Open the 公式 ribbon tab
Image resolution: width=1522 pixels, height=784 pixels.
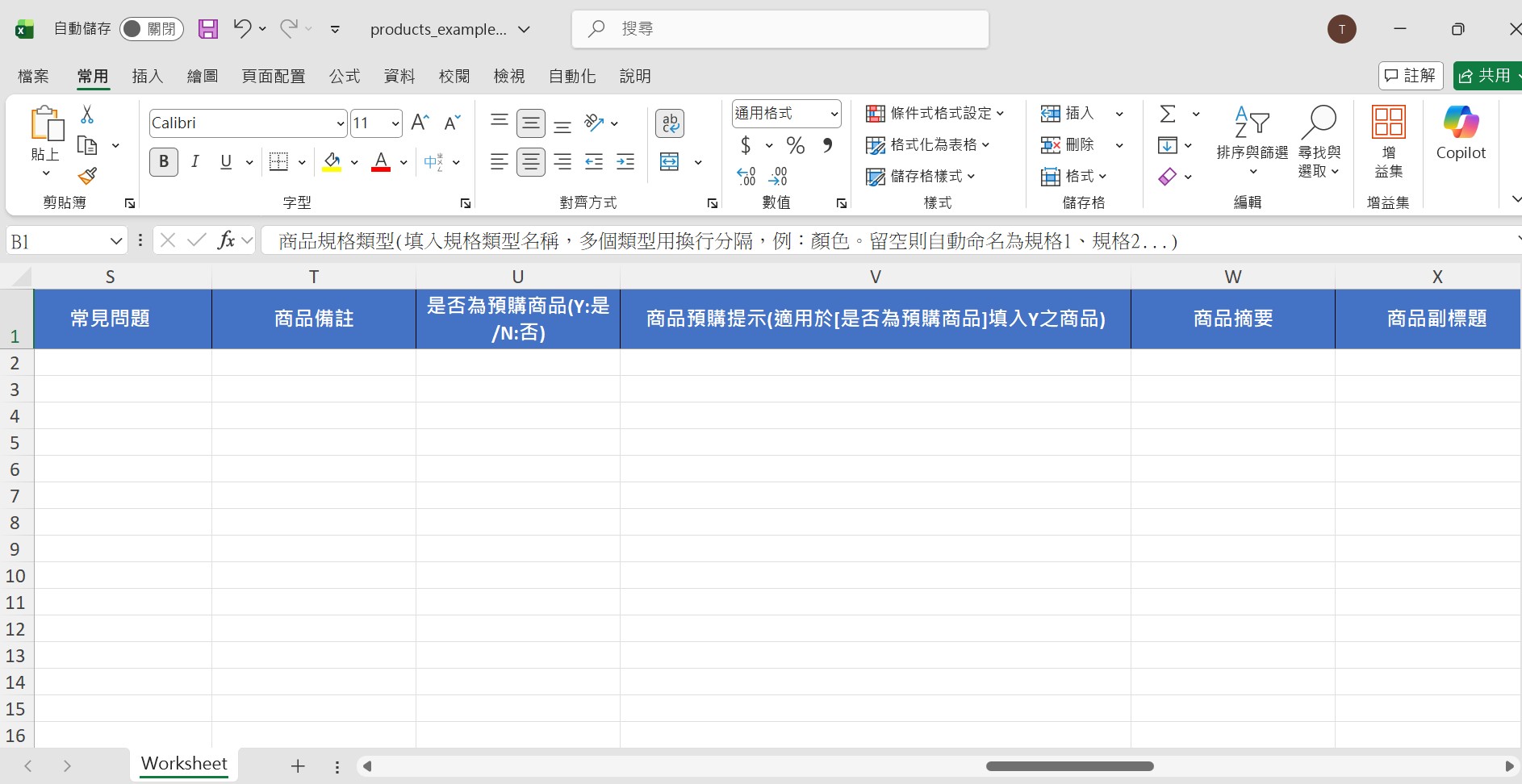(x=345, y=76)
